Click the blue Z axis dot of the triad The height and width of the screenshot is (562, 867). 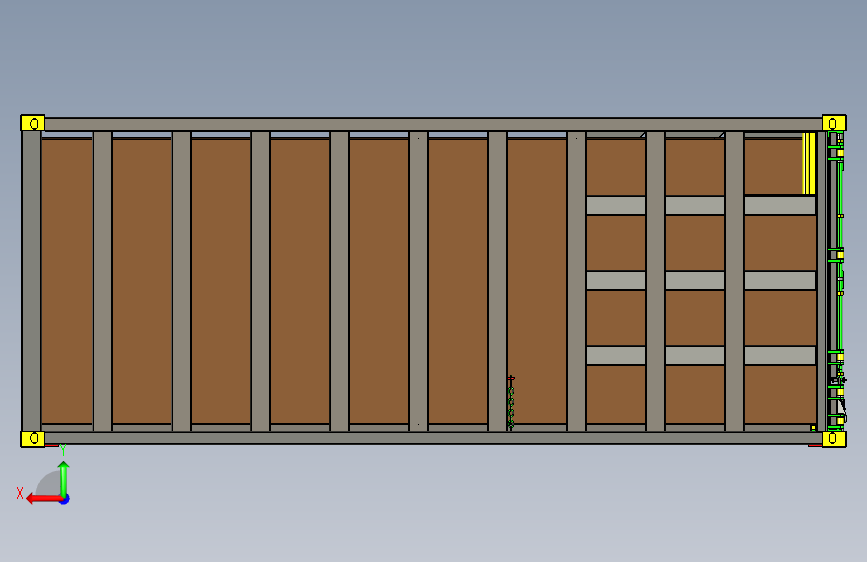pos(65,499)
